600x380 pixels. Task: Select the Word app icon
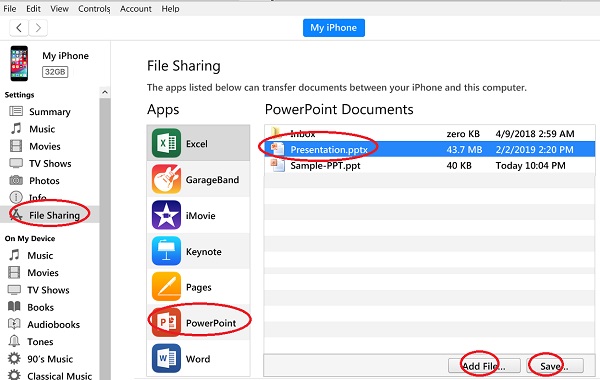[166, 359]
